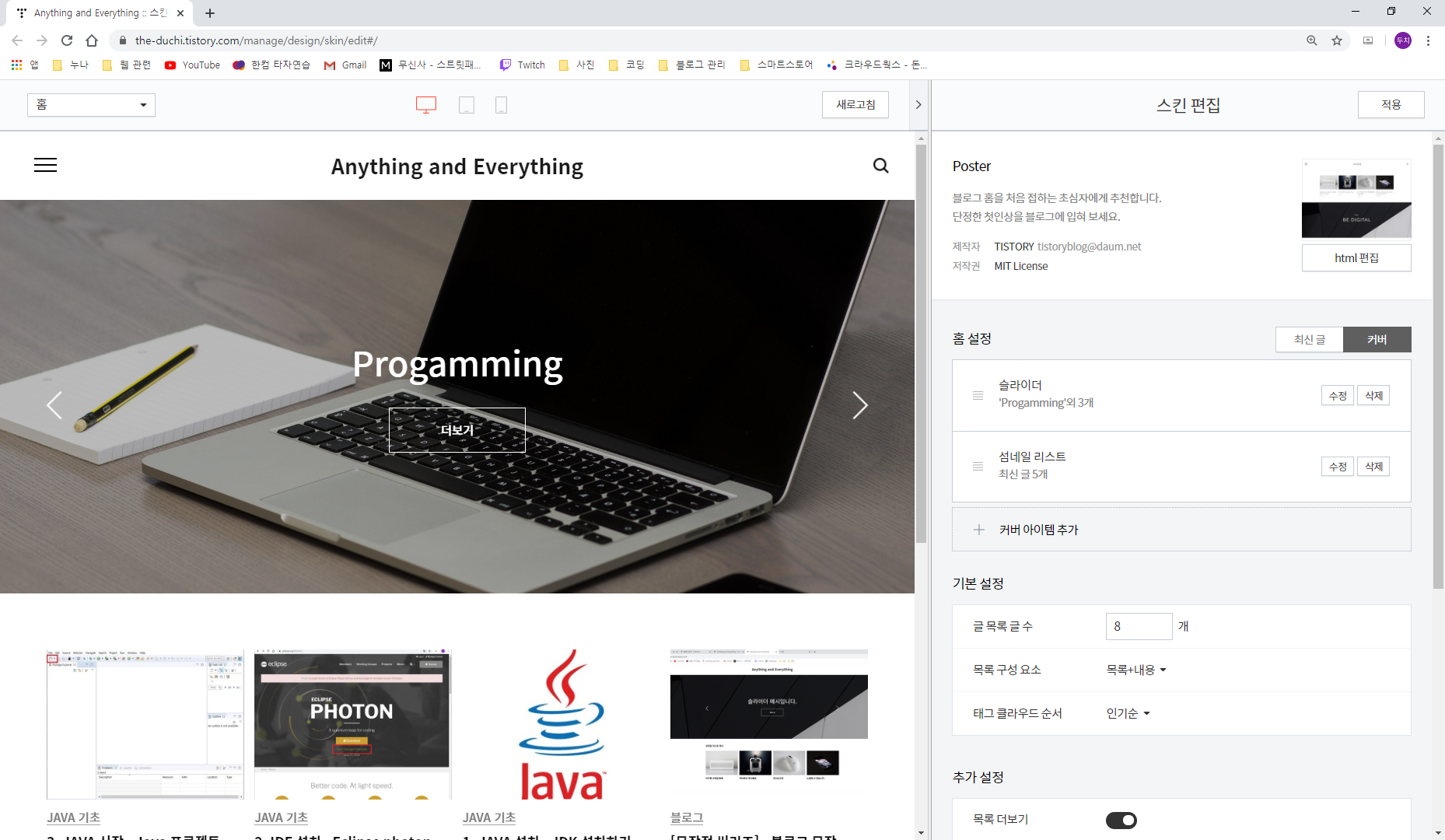Image resolution: width=1445 pixels, height=840 pixels.
Task: Open 웹 관련 bookmark folder
Action: point(126,65)
